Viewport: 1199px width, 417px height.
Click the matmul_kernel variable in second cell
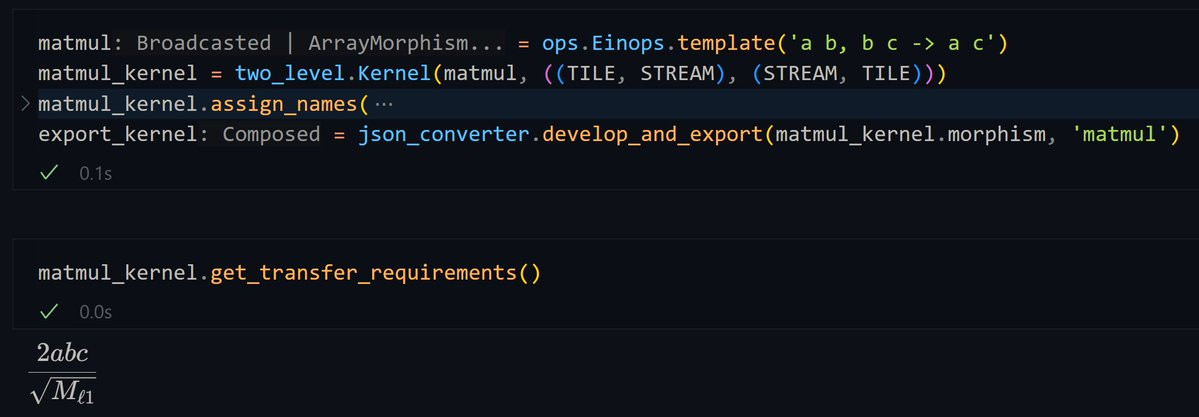pos(118,272)
